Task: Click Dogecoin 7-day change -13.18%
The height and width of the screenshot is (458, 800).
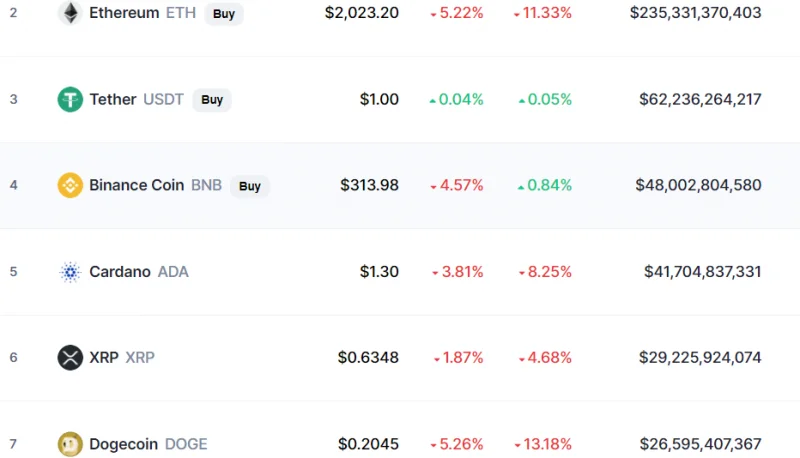Action: point(543,444)
